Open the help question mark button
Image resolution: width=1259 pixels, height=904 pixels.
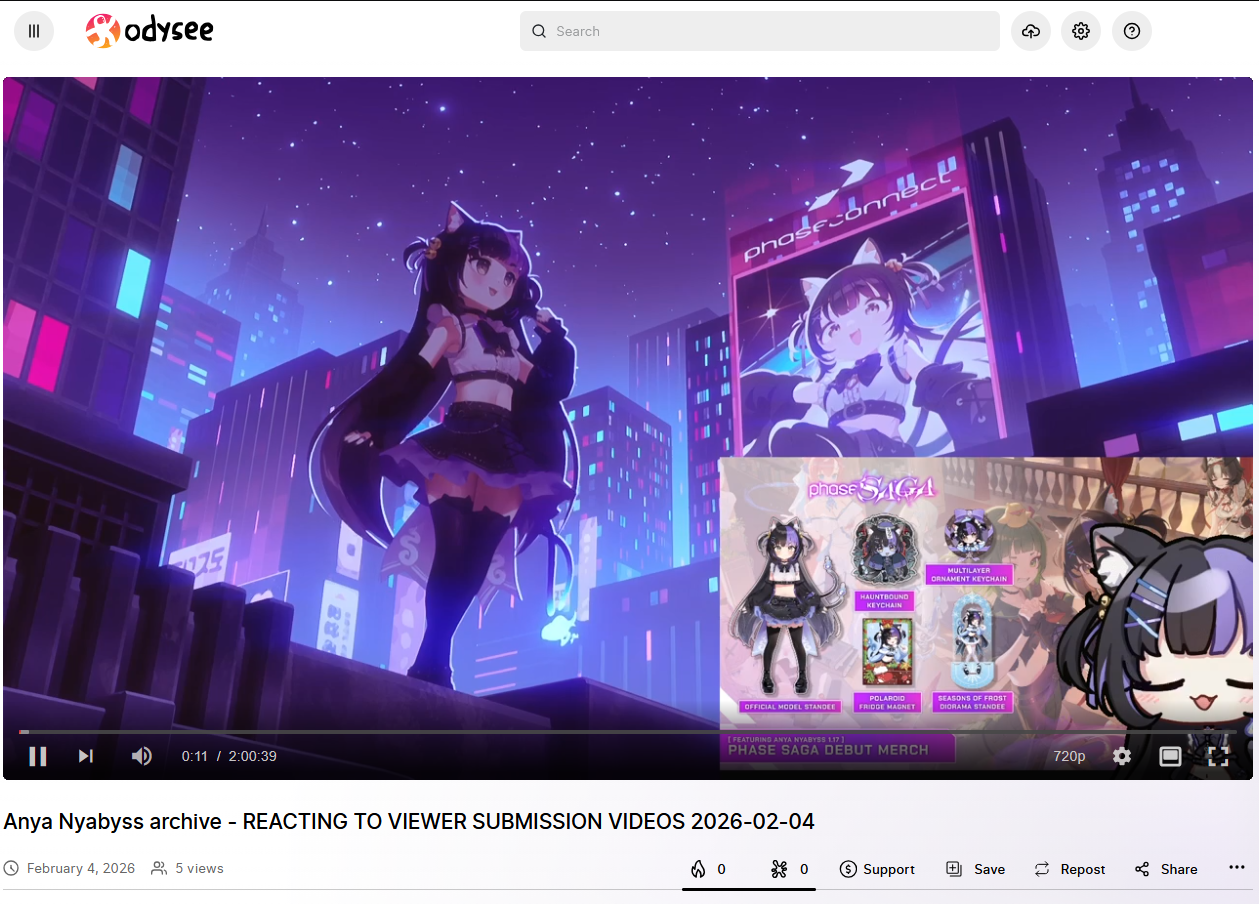1132,31
